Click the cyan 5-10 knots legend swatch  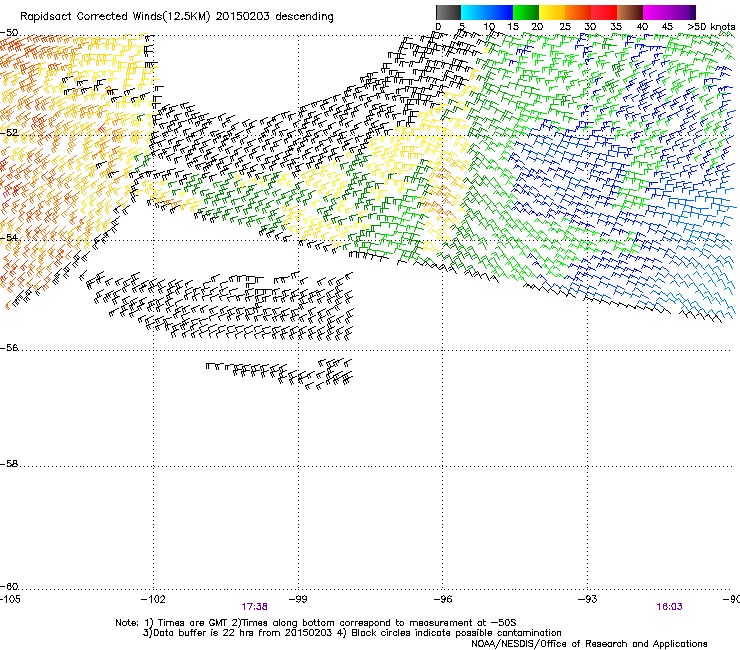pyautogui.click(x=474, y=13)
